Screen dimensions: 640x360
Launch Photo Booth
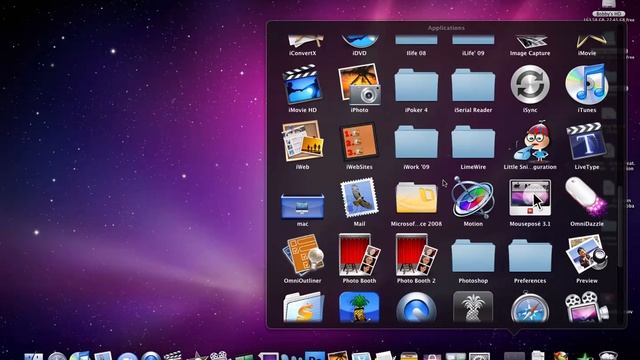coord(359,255)
